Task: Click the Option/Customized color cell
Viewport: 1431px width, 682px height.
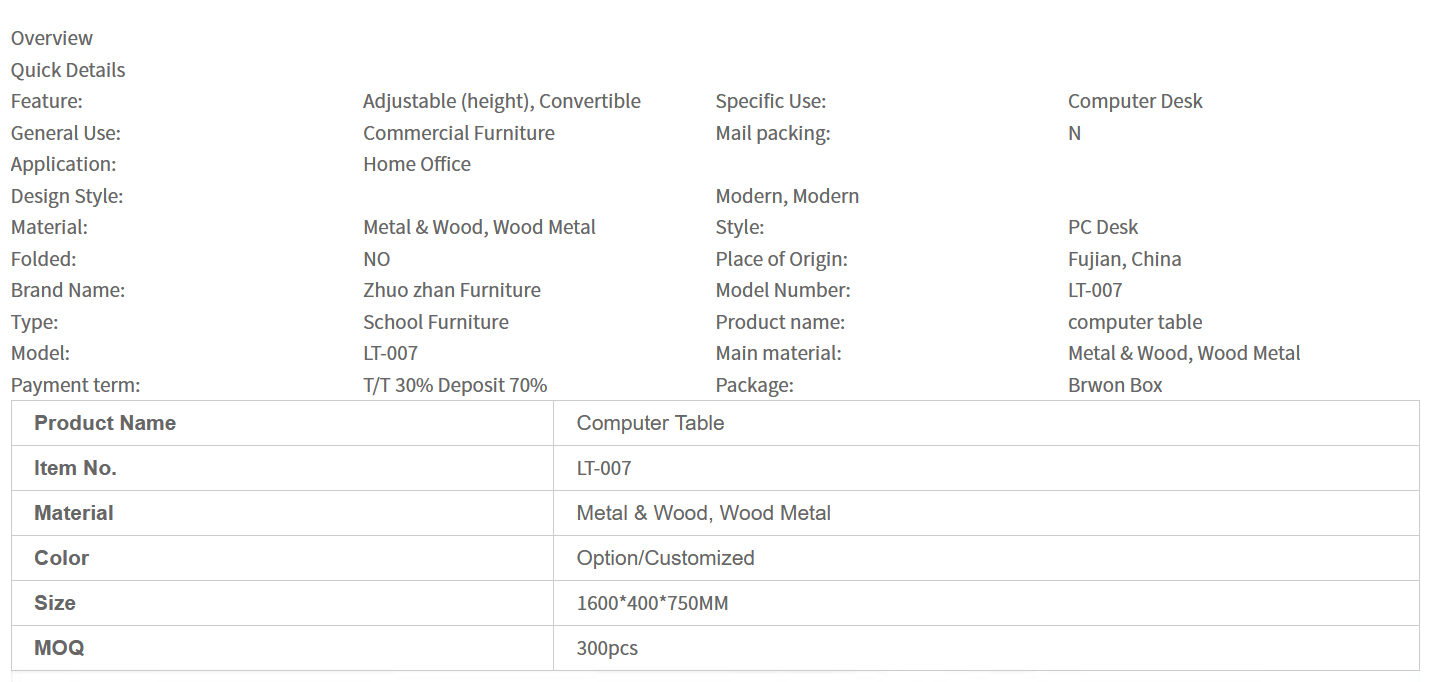Action: (x=665, y=558)
